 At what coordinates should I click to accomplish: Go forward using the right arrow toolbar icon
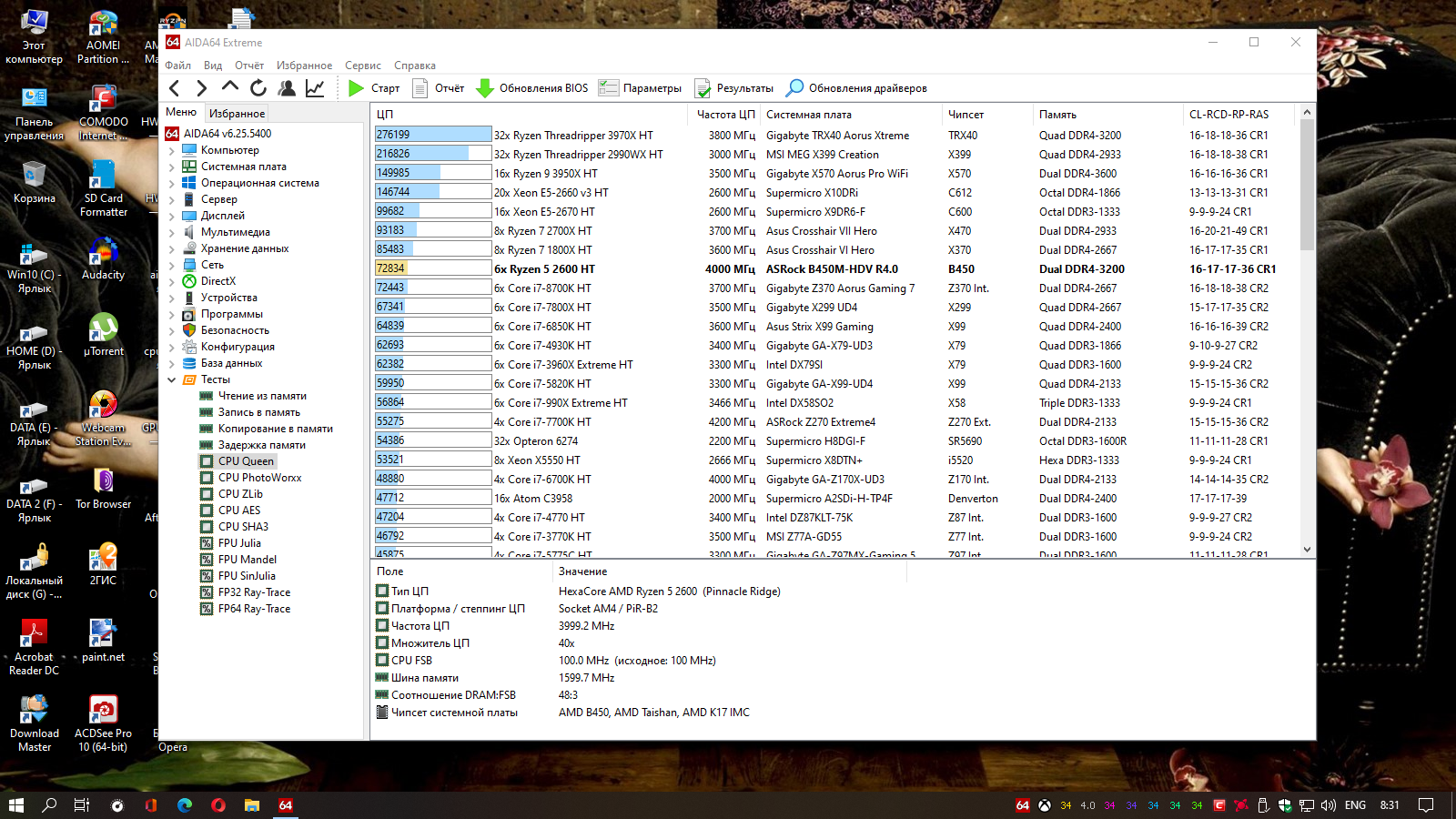(202, 88)
